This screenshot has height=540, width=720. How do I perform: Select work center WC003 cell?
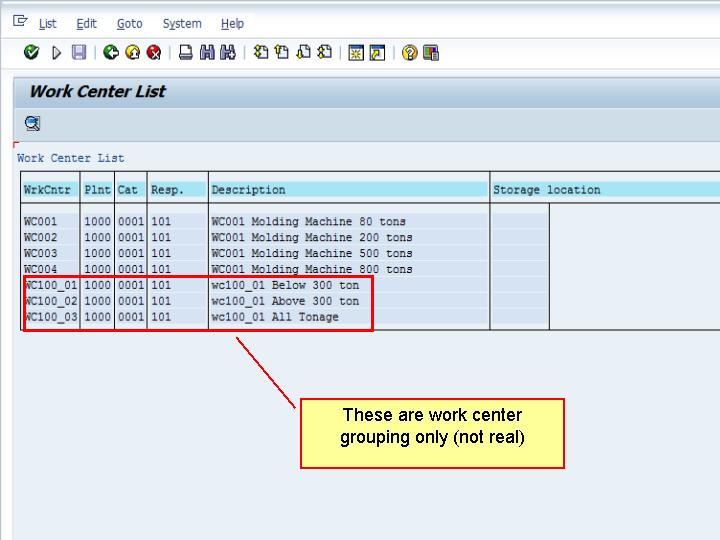pos(51,253)
